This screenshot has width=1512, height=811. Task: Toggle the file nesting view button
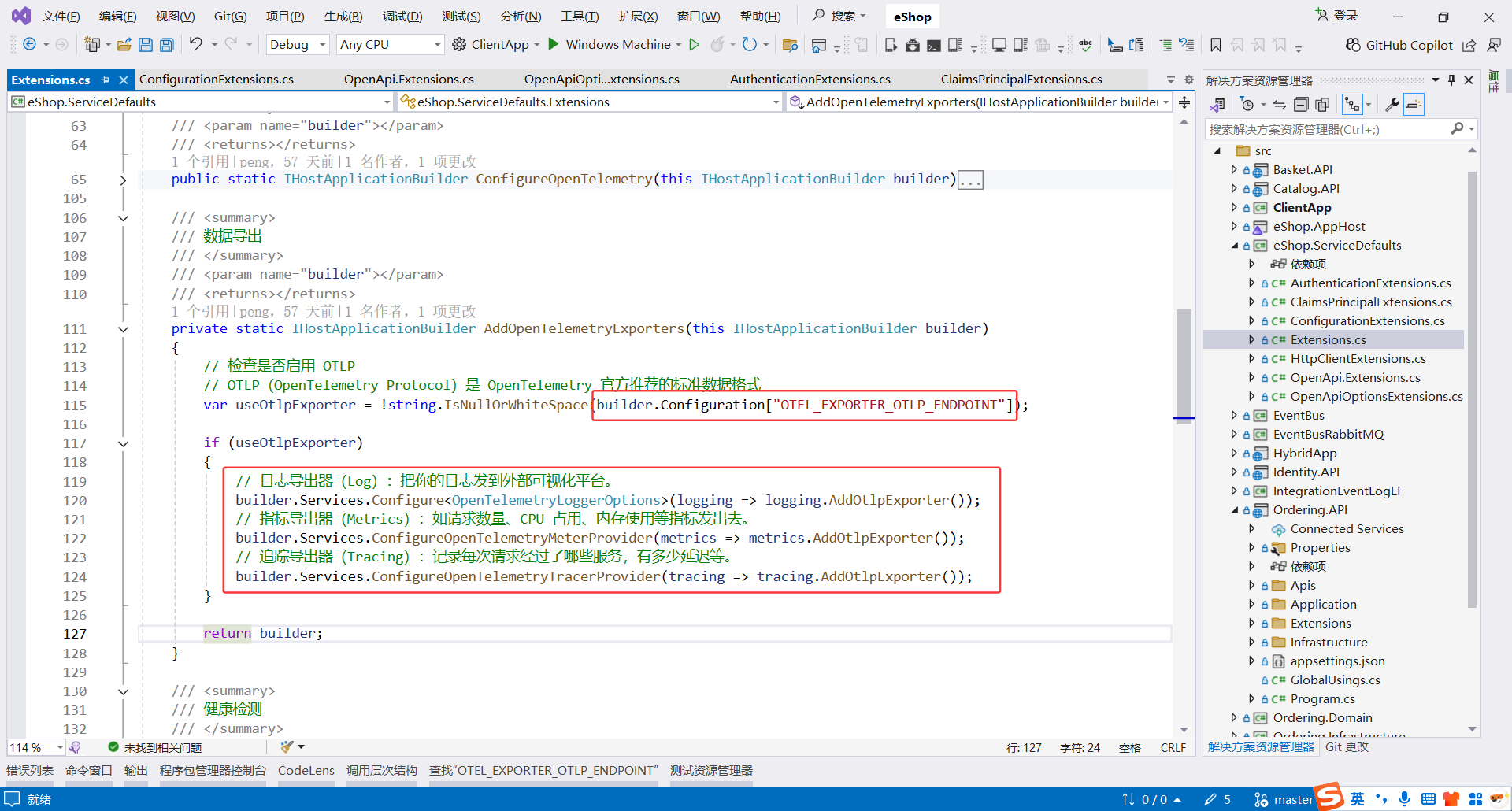[x=1352, y=105]
